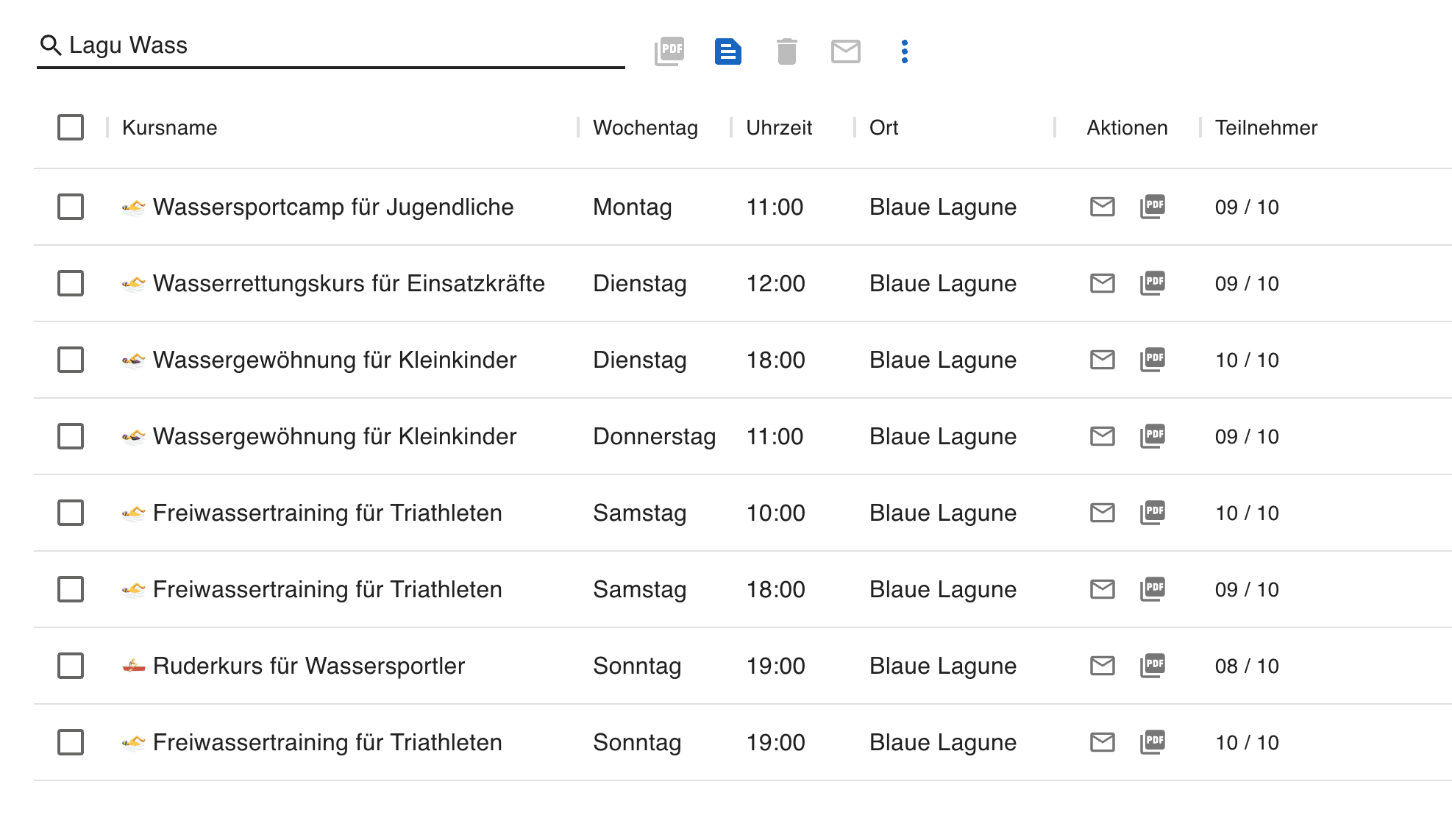1452x840 pixels.
Task: Click the search field containing Lagu Wass
Action: coord(331,46)
